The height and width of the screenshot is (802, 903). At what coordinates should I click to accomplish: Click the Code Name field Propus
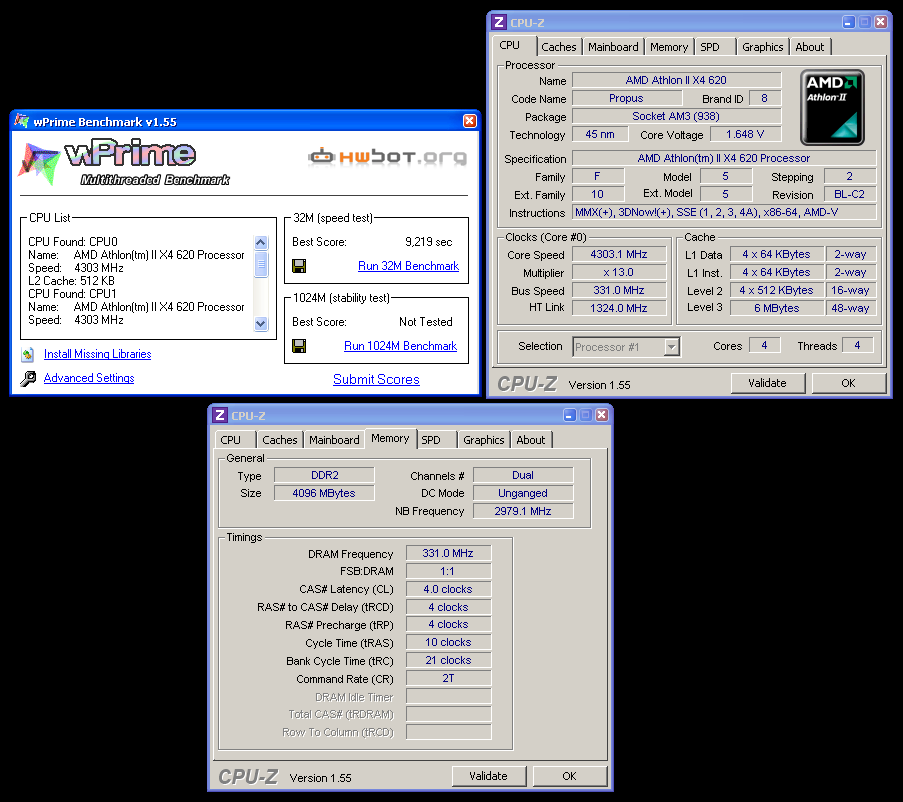pos(627,98)
